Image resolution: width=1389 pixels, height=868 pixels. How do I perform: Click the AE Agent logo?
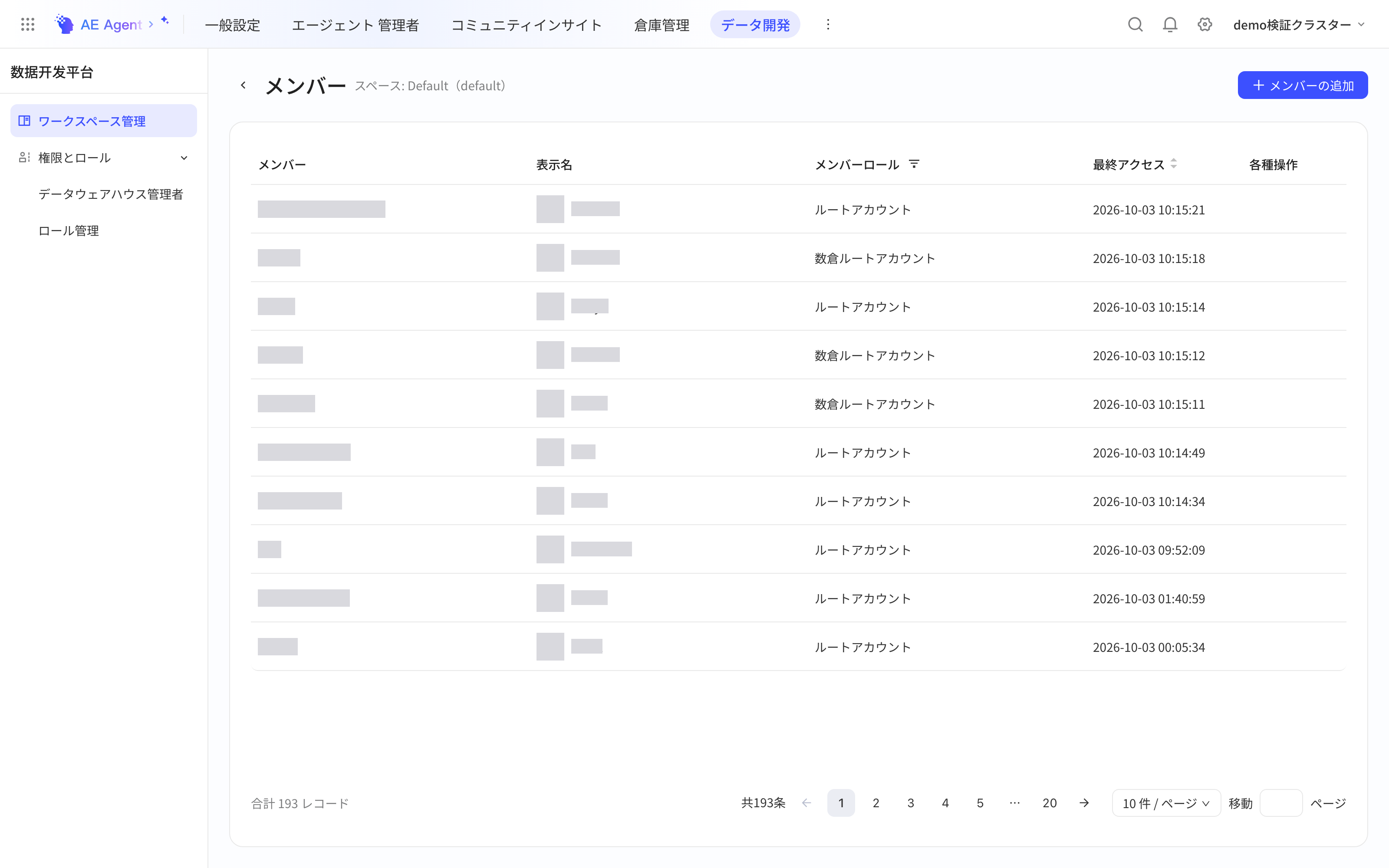click(98, 24)
